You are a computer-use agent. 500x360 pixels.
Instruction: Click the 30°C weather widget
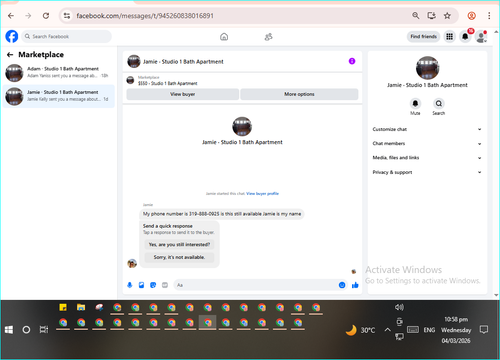click(x=360, y=330)
